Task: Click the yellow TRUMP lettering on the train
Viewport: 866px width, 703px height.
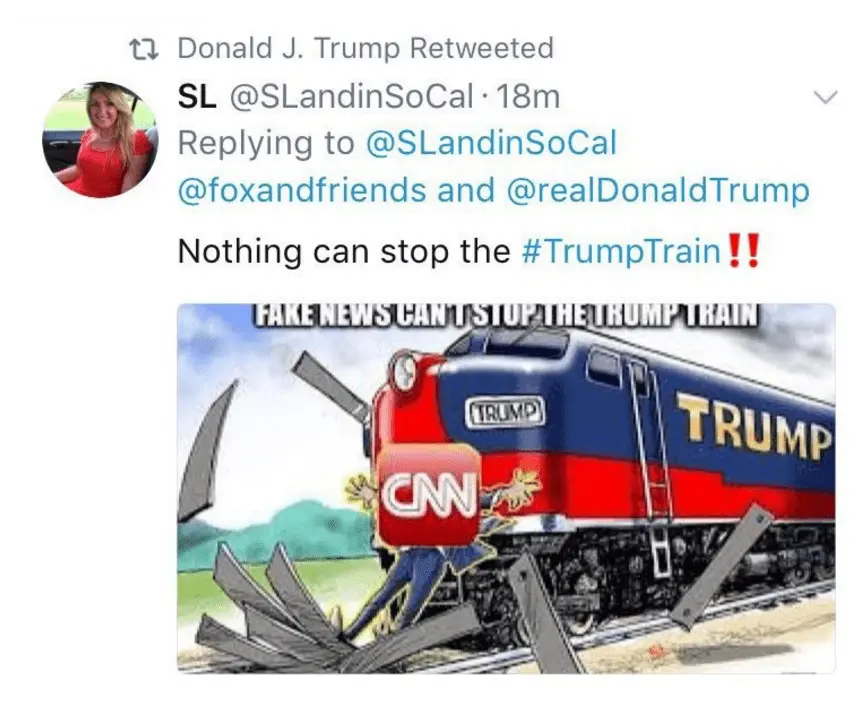Action: [x=754, y=428]
